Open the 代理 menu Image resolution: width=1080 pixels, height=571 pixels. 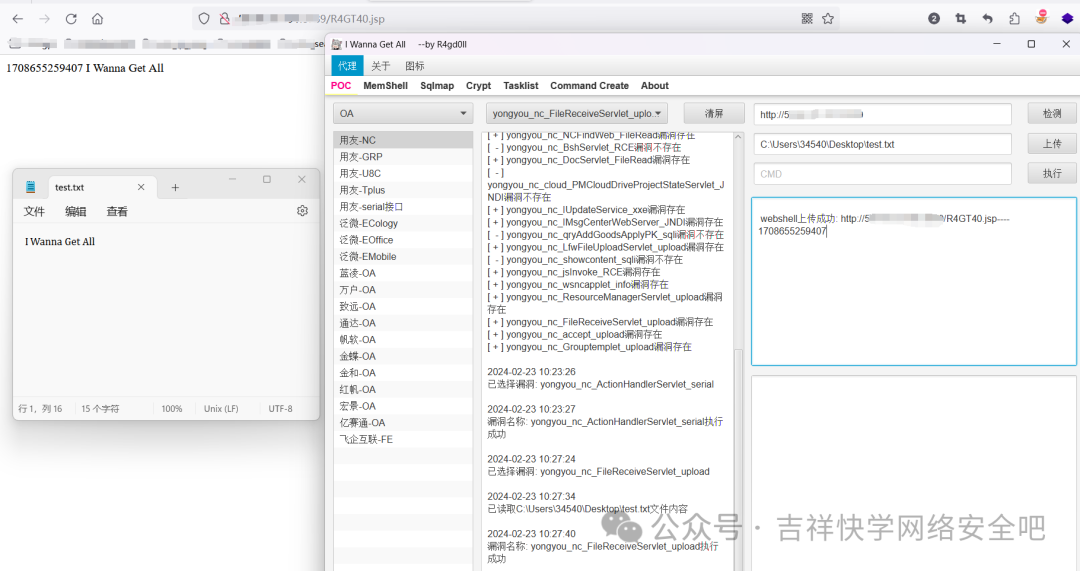click(x=347, y=65)
